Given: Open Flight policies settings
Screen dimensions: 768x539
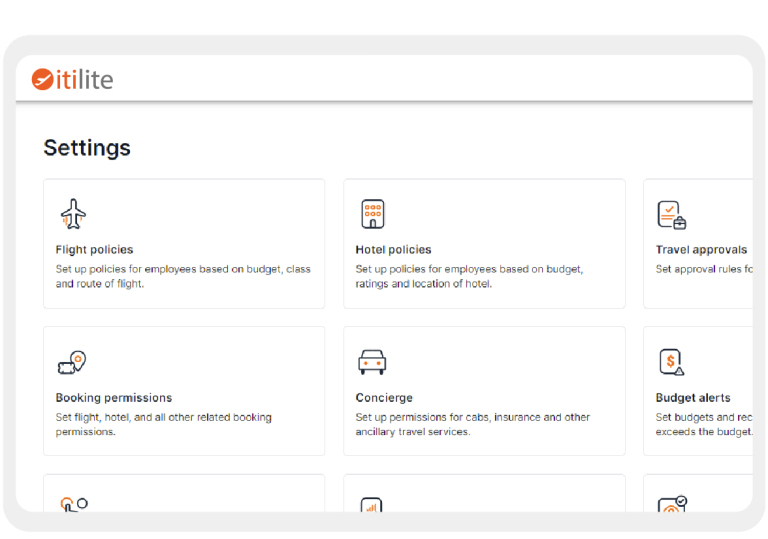Looking at the screenshot, I should [x=184, y=244].
